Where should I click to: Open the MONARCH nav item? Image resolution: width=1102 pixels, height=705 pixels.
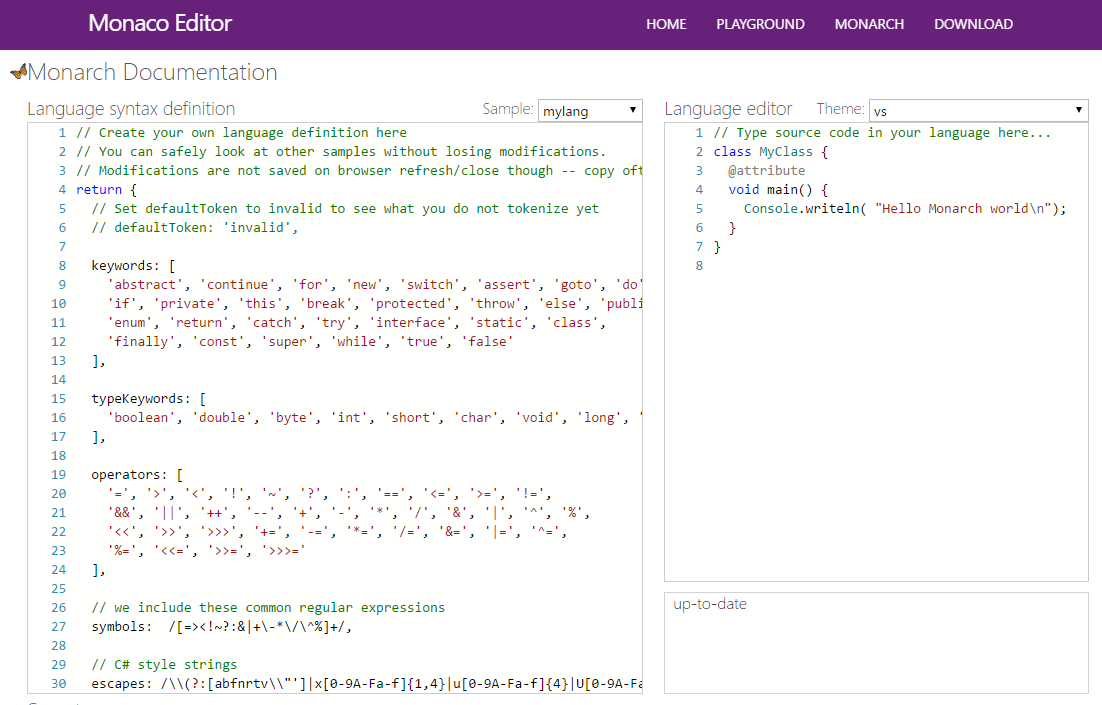[869, 24]
